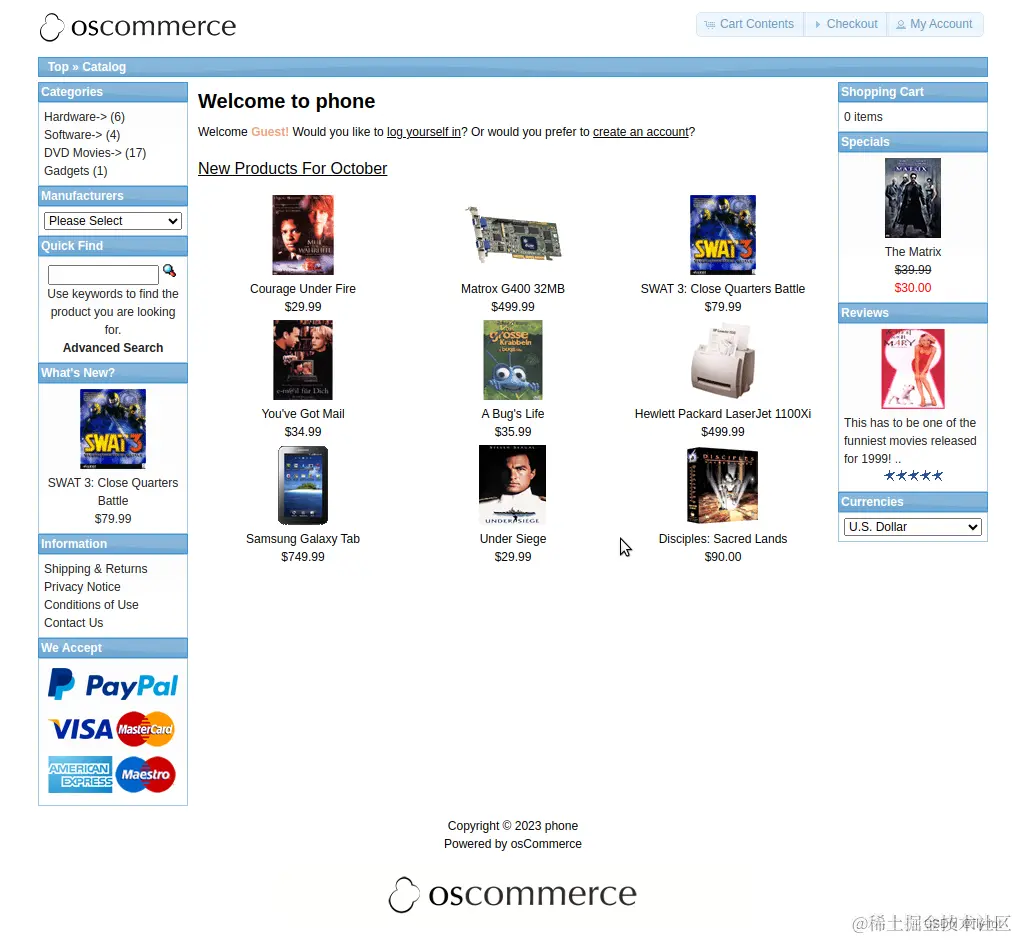Open the Under Siege product title
Screen dimensions: 1018x940
[x=513, y=539]
